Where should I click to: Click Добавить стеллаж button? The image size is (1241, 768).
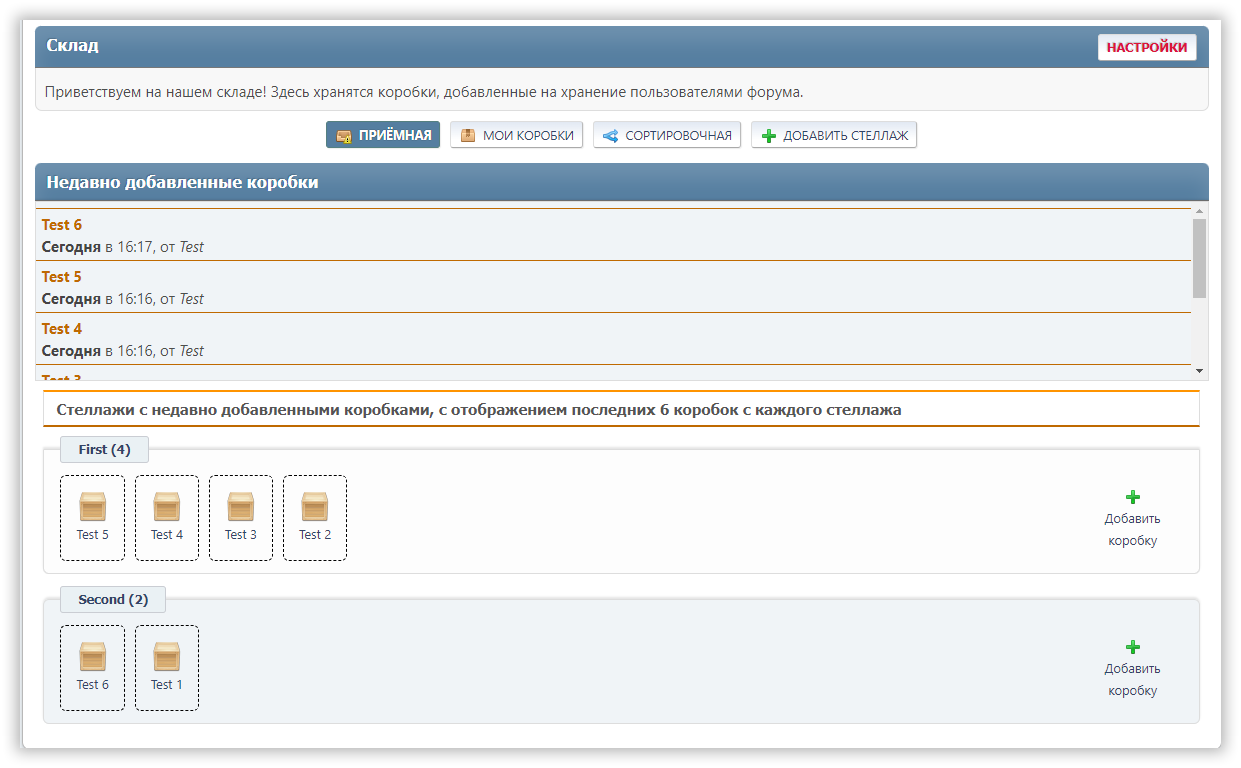[x=834, y=135]
